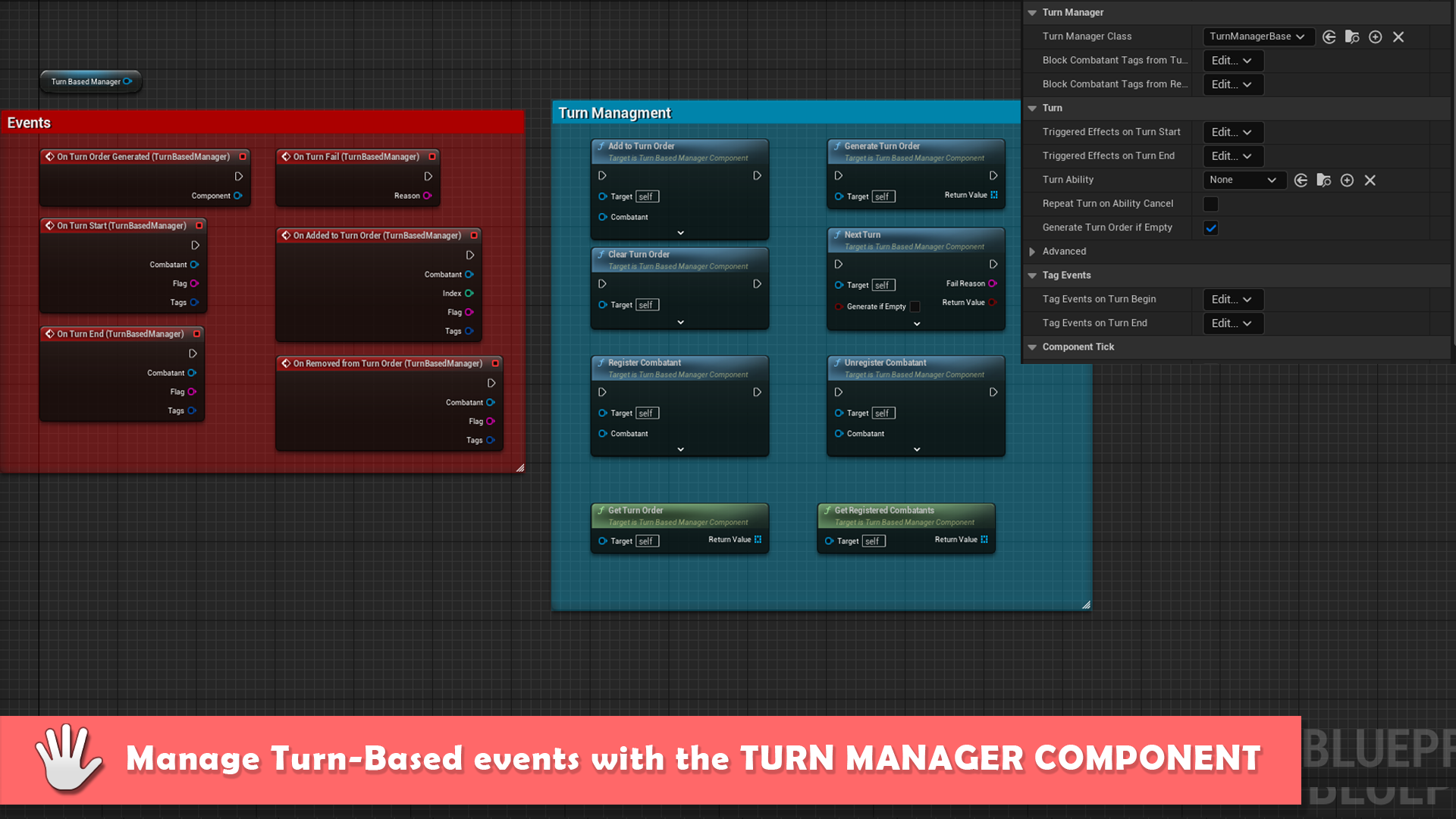The image size is (1456, 819).
Task: Open Edit dropdown for Triggered Effects on Turn Start
Action: [1233, 132]
